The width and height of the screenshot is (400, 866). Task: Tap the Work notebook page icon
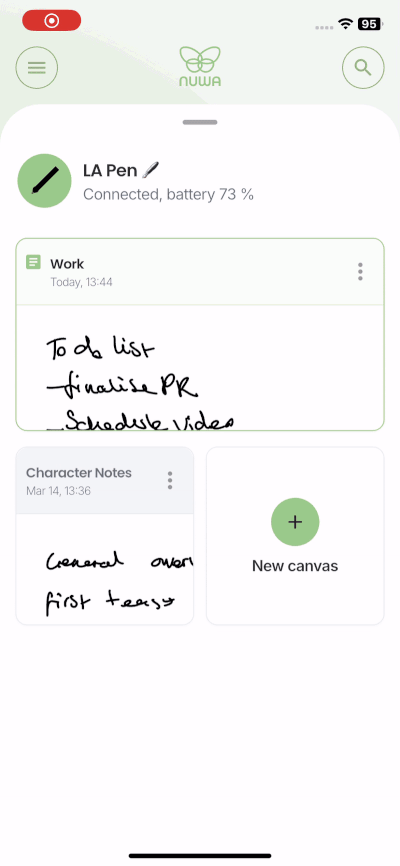click(x=33, y=262)
